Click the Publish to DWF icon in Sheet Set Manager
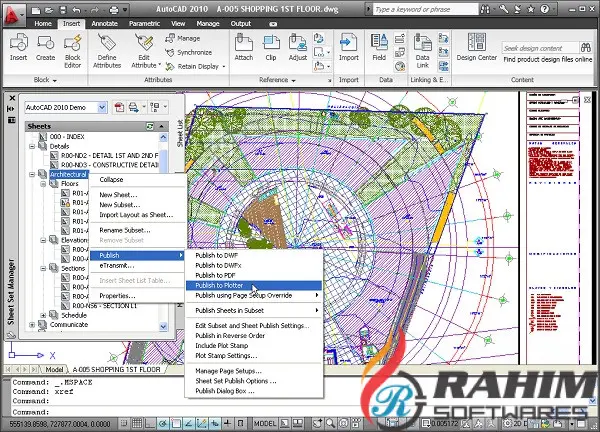 click(x=119, y=108)
